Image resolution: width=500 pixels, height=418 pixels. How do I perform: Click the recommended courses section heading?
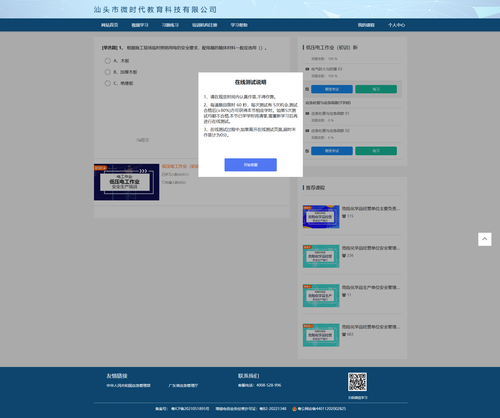pos(315,188)
